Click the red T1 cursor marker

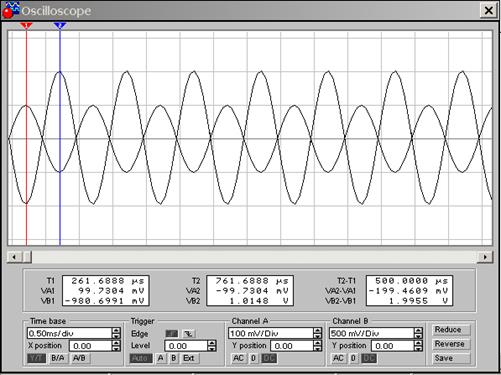click(26, 26)
